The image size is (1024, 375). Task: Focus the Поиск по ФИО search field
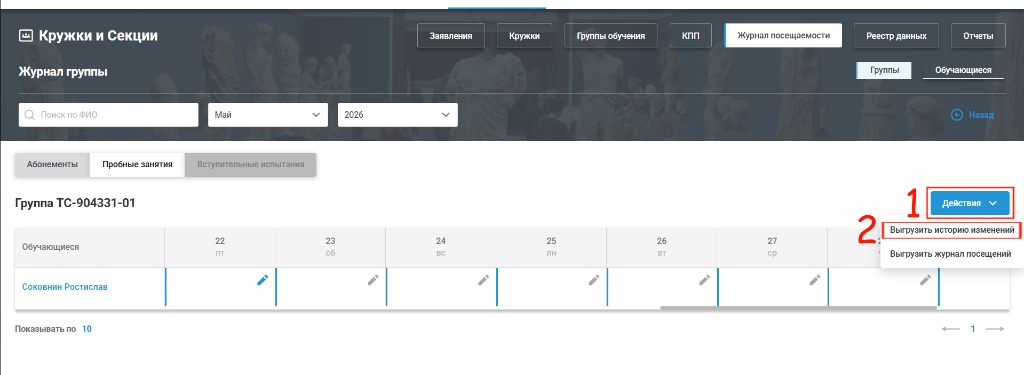pyautogui.click(x=108, y=115)
